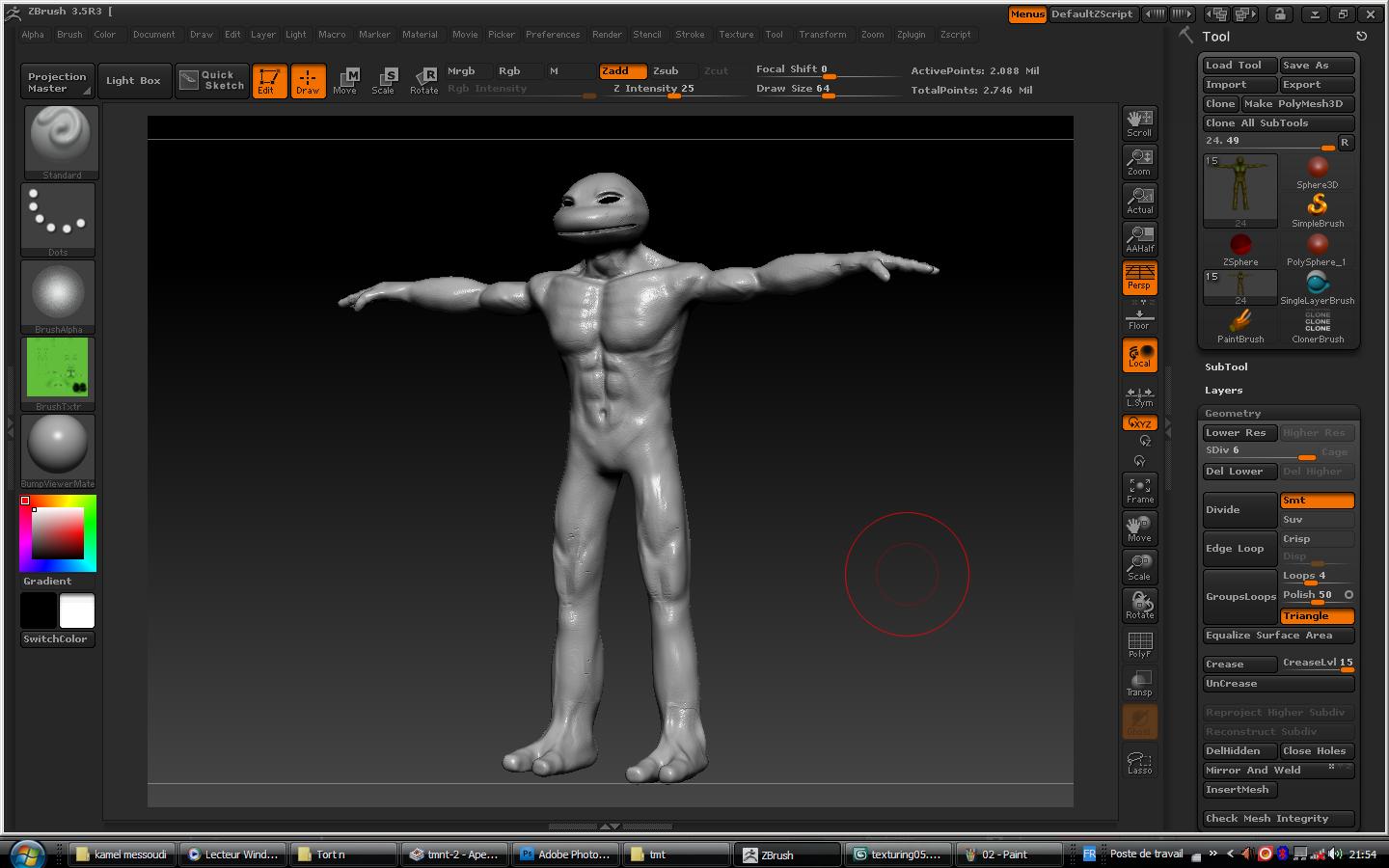Expand the SubTool subpalette
This screenshot has height=868, width=1389.
click(x=1226, y=367)
